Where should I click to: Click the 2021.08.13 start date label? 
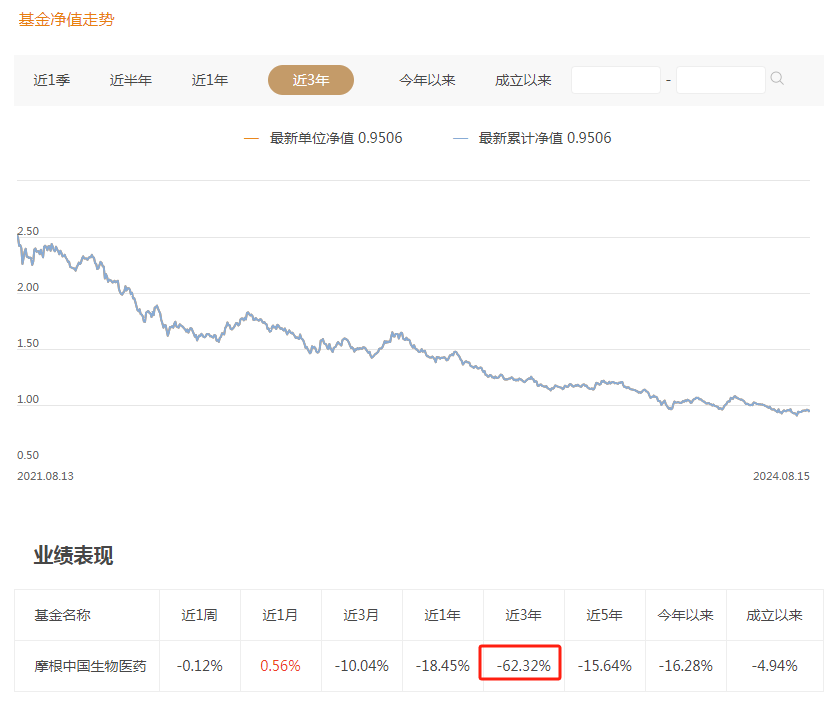(47, 476)
